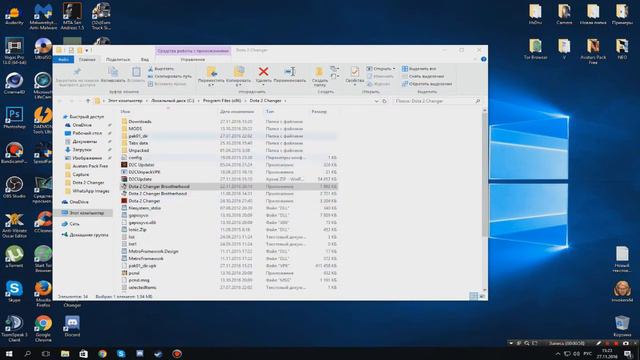Click Open (Открыть) in the ribbon
The image size is (640, 360).
coord(379,69)
